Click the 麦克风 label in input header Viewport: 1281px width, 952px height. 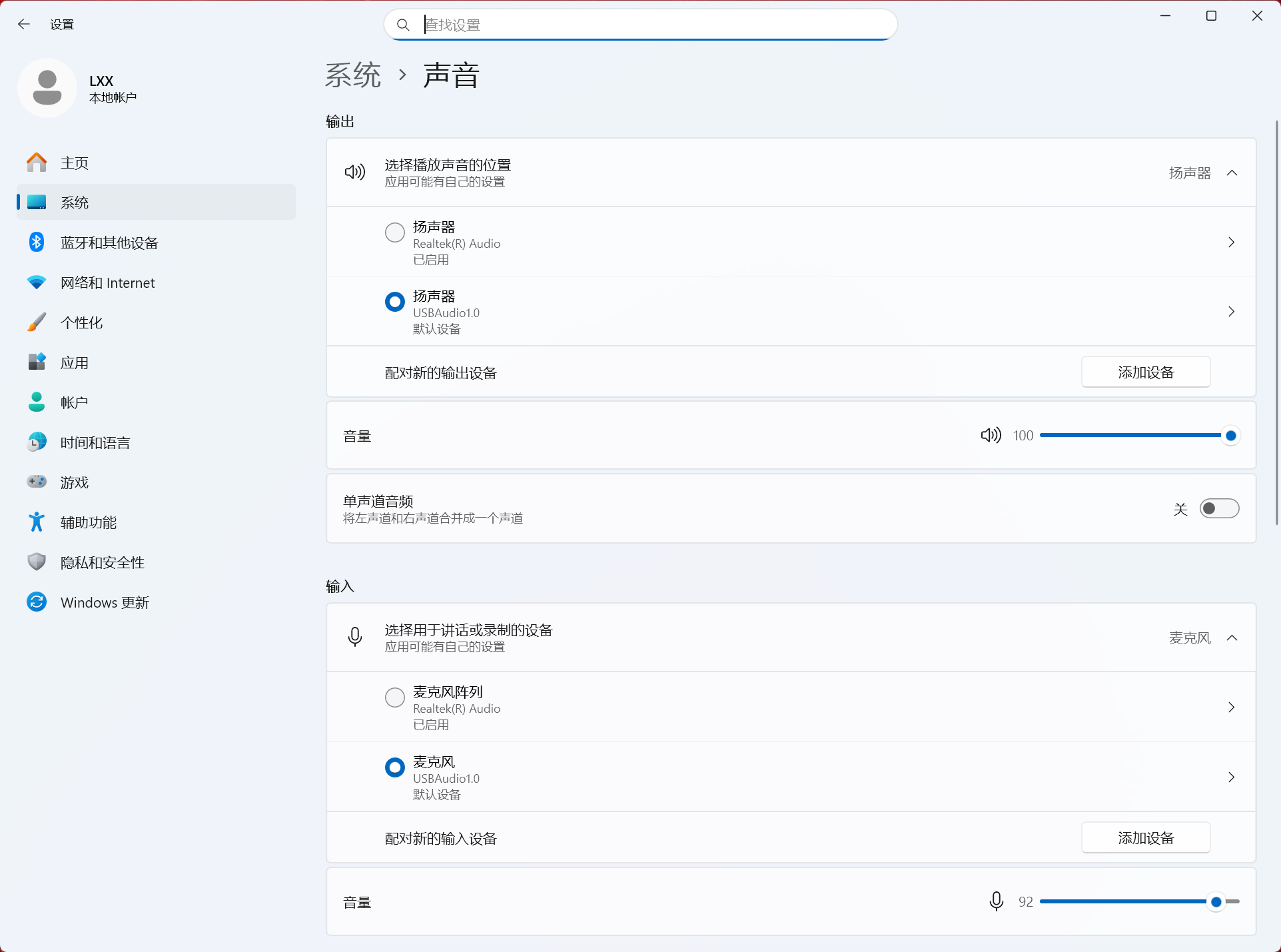coord(1190,638)
